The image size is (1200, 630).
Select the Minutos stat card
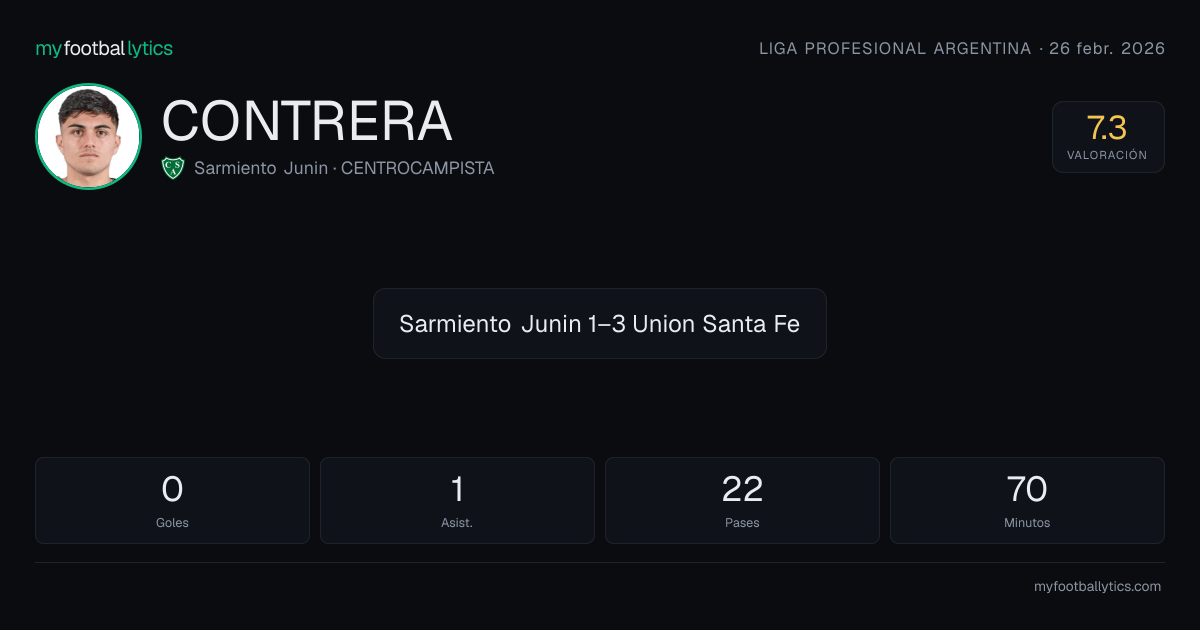1027,500
